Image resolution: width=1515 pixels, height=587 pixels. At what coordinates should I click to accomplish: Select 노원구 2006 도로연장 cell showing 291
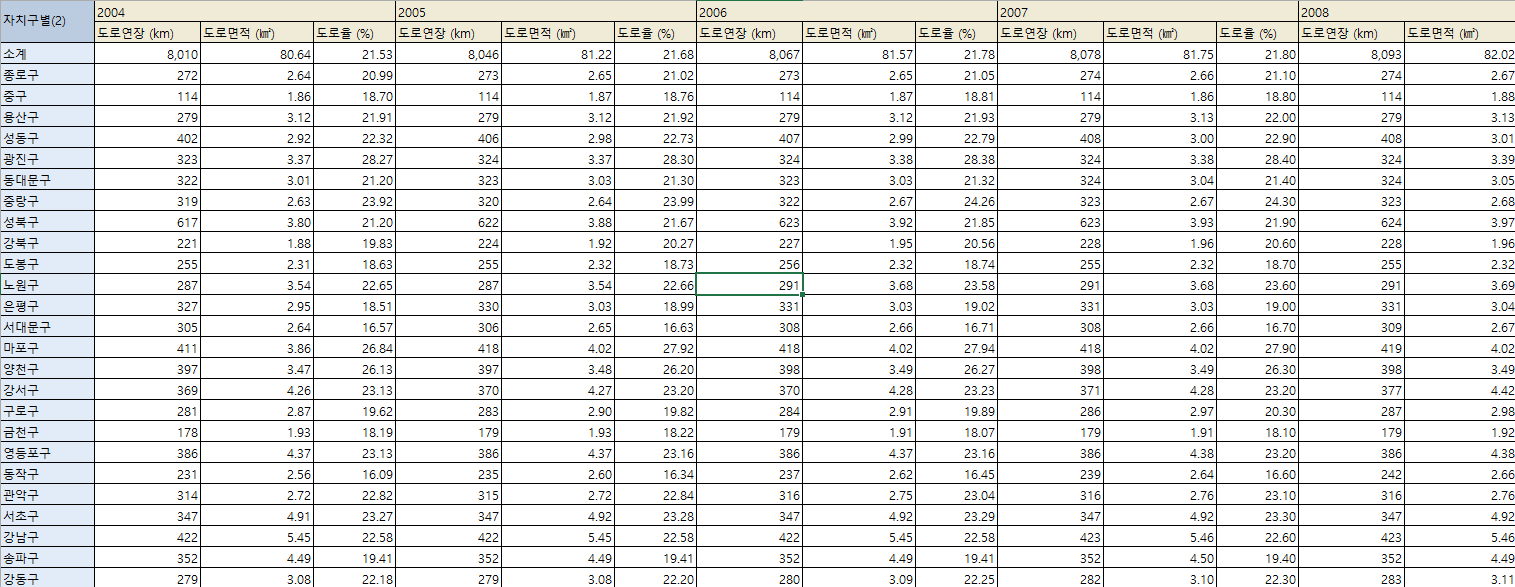pos(750,285)
